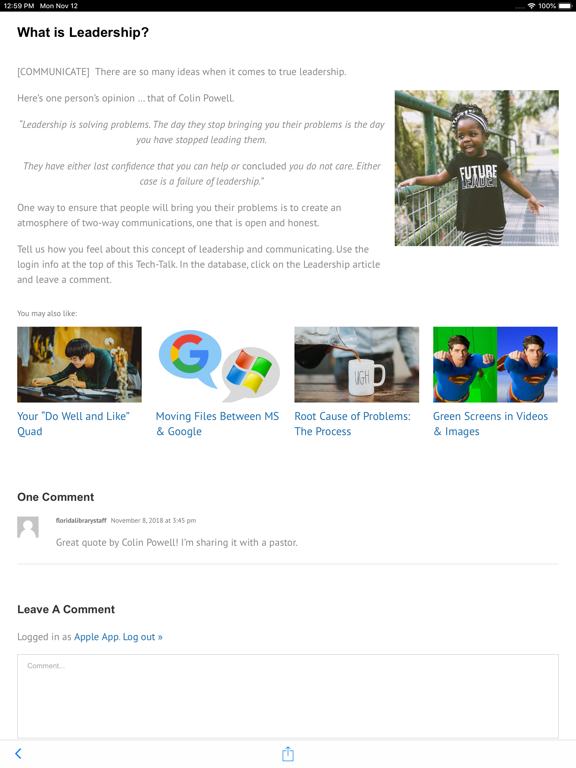Open the coffee mug UGH thumbnail
Viewport: 576px width, 768px height.
[357, 364]
